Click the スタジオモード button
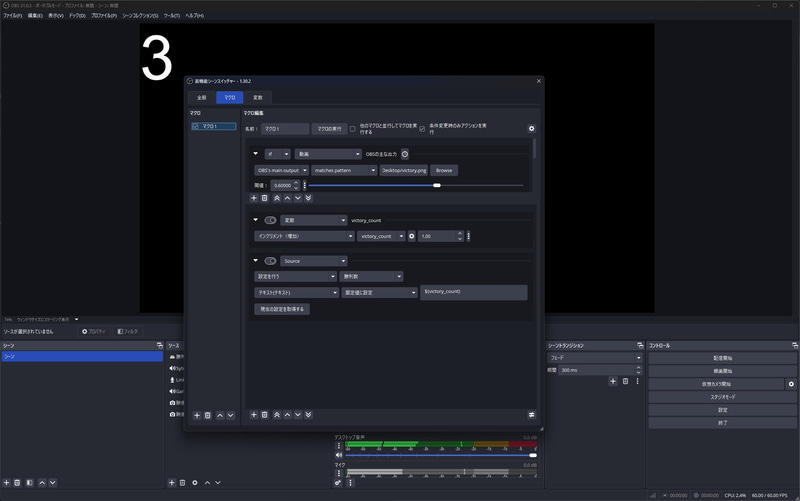 (722, 397)
